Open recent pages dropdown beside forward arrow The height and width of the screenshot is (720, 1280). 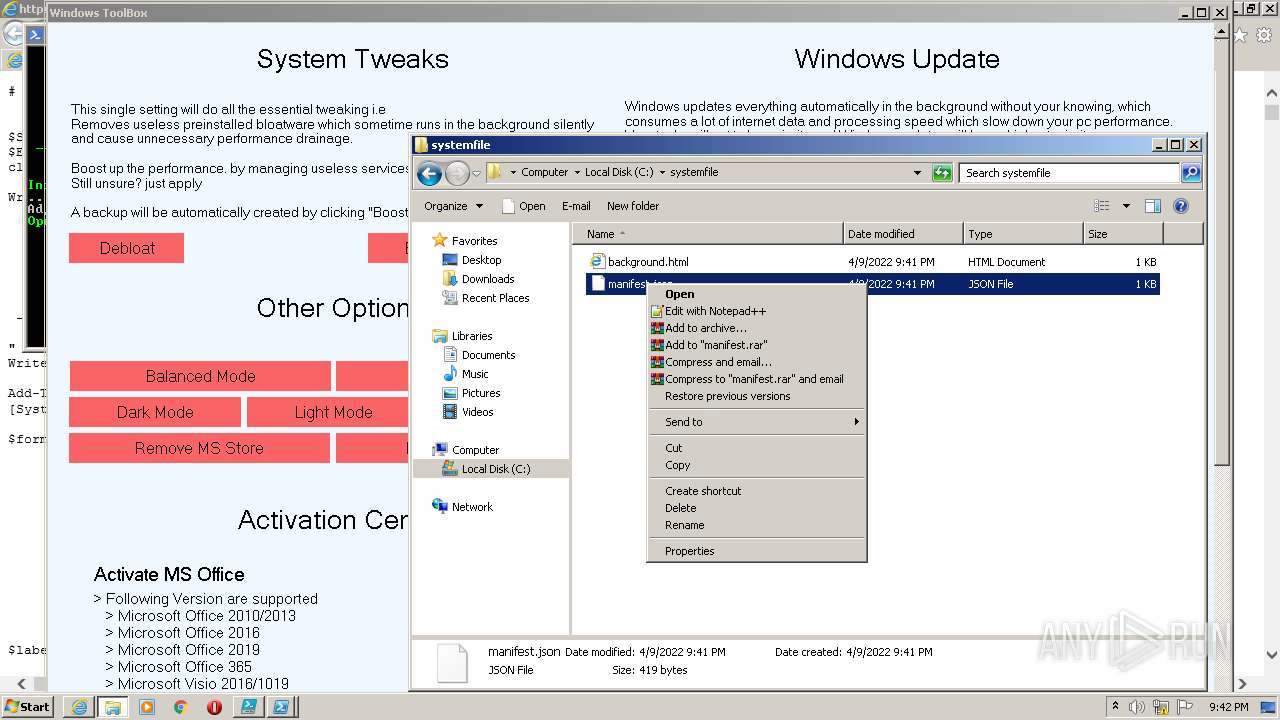[x=476, y=173]
